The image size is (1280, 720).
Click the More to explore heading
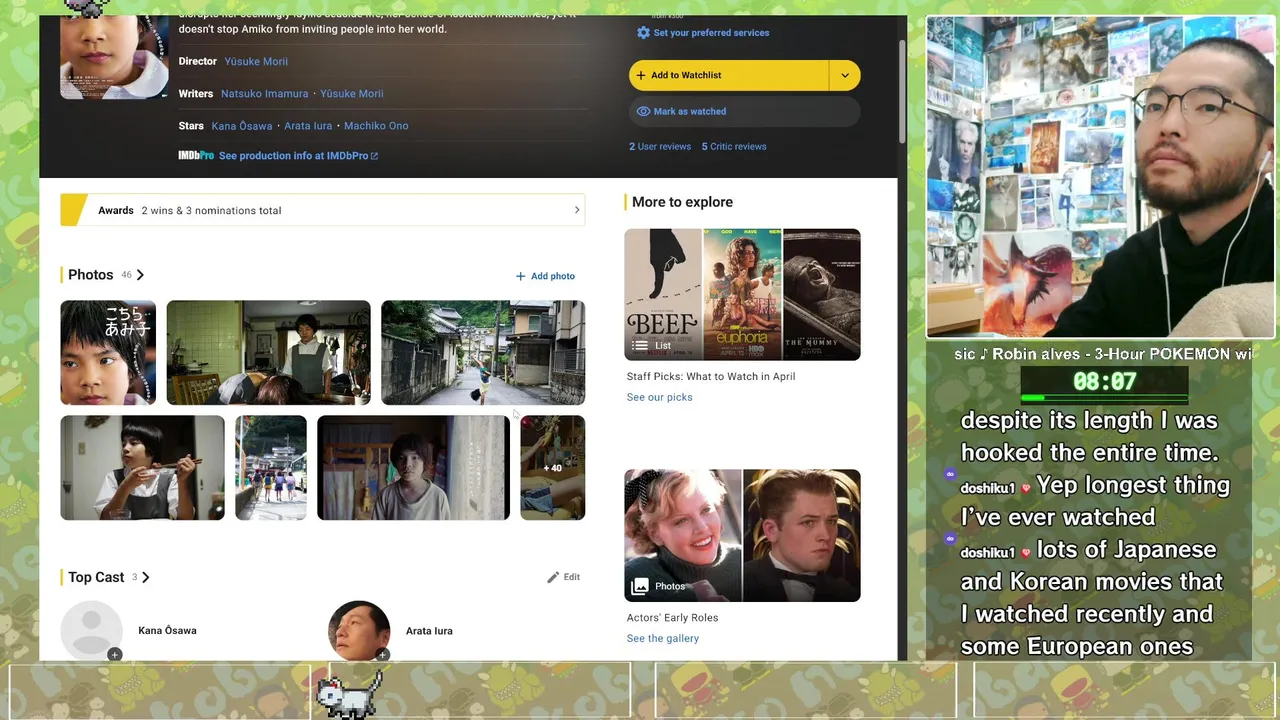coord(682,202)
